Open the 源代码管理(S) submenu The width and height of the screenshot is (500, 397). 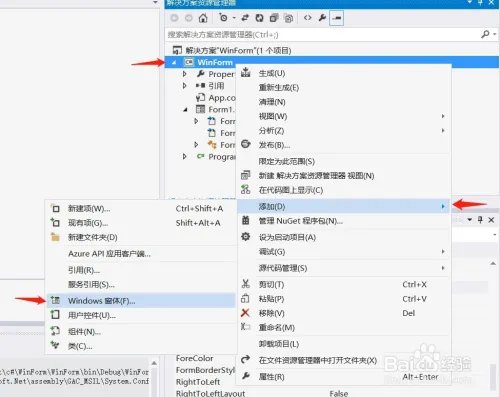pyautogui.click(x=344, y=268)
